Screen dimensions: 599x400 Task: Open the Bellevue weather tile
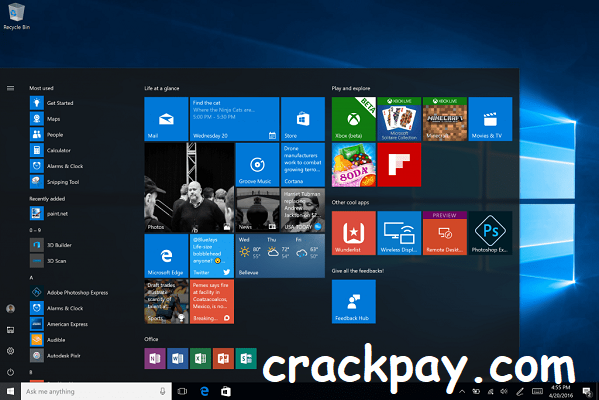coord(280,256)
